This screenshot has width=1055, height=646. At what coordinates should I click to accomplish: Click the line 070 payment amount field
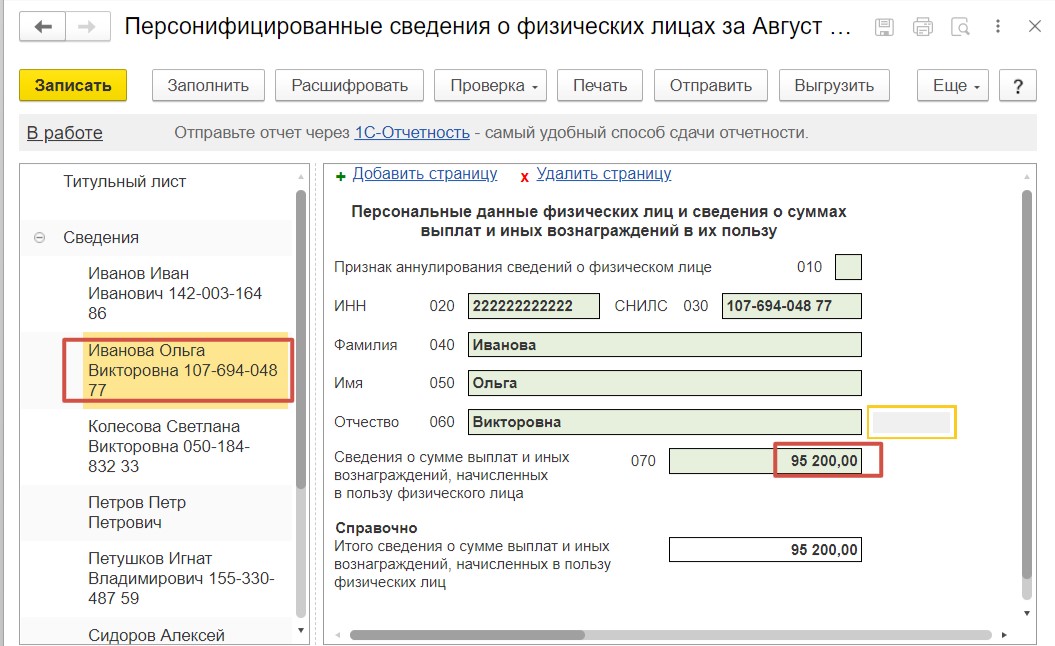(765, 461)
